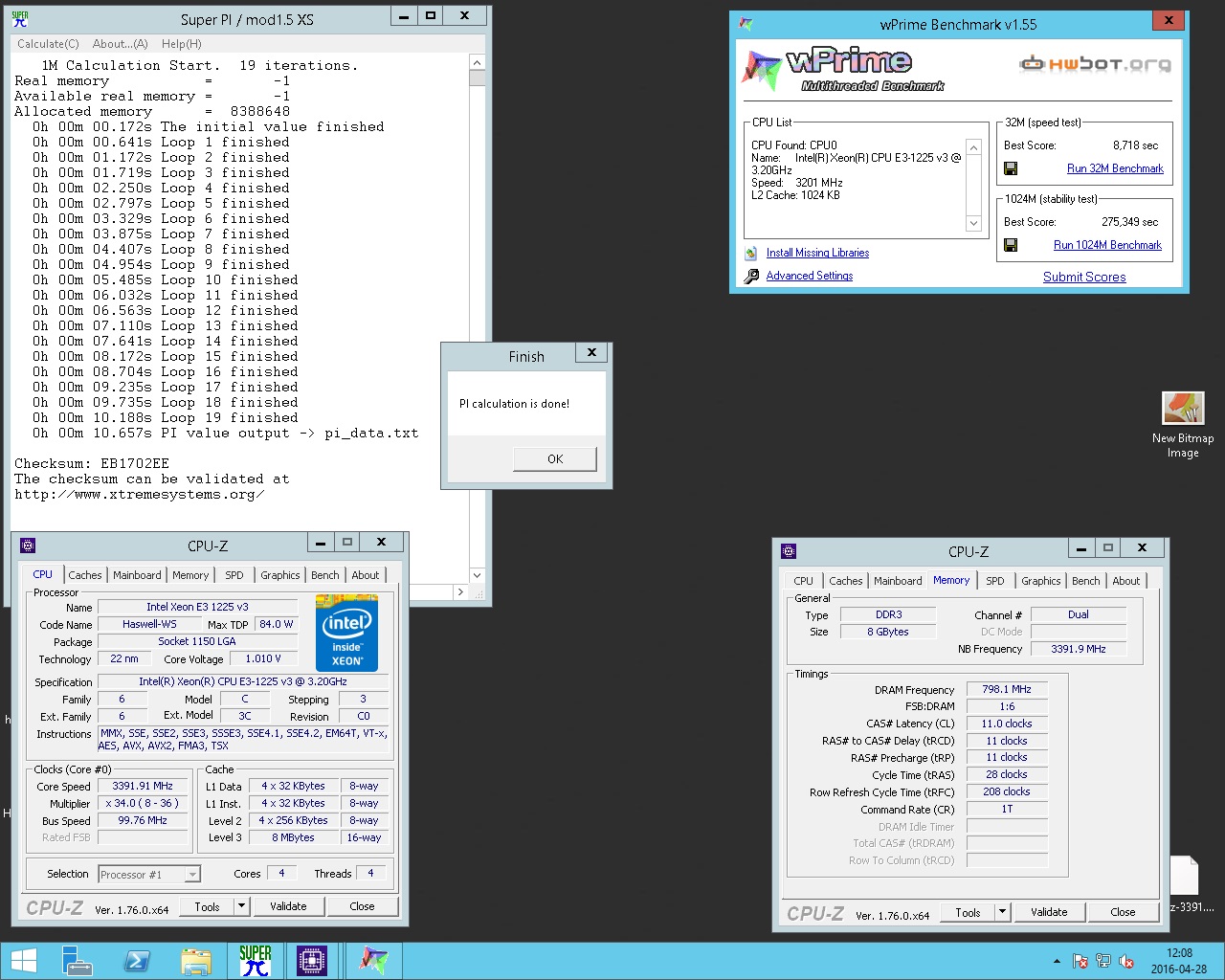This screenshot has height=980, width=1225.
Task: Click DRAM Frequency value 798.1 MHz
Action: [x=1007, y=689]
